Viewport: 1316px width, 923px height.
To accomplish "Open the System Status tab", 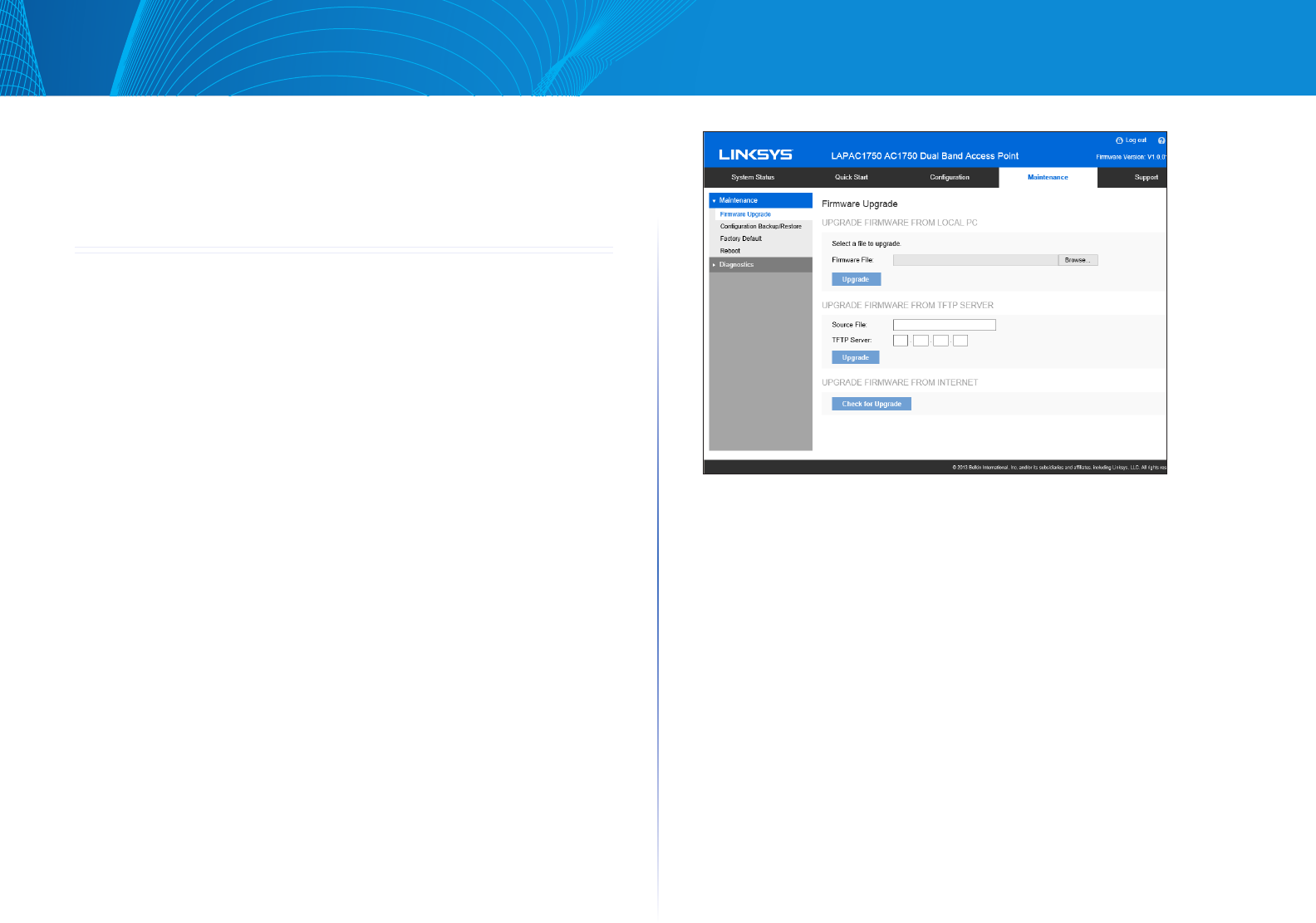I will coord(753,177).
